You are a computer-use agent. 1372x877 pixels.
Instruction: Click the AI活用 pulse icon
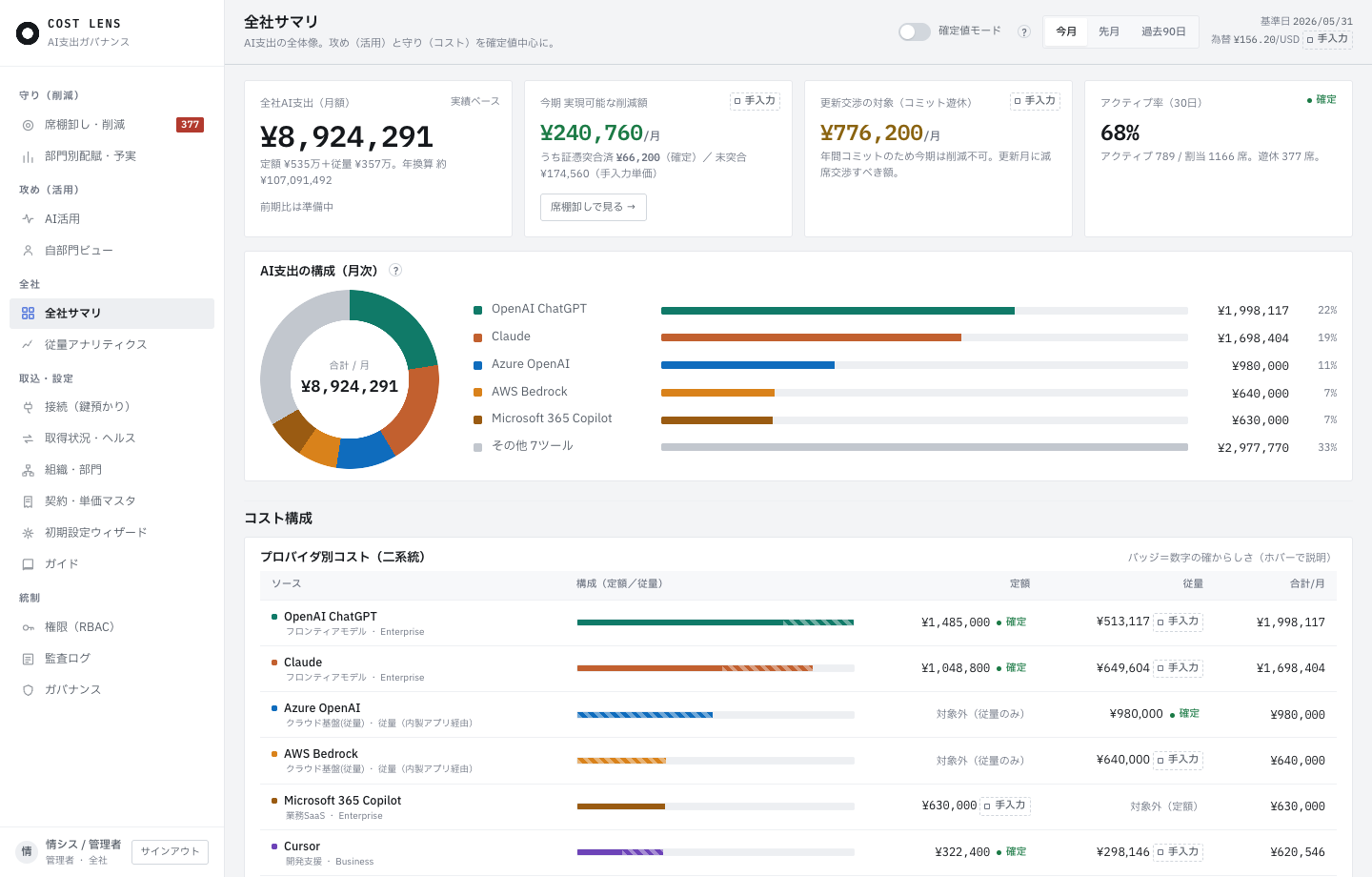coord(28,219)
